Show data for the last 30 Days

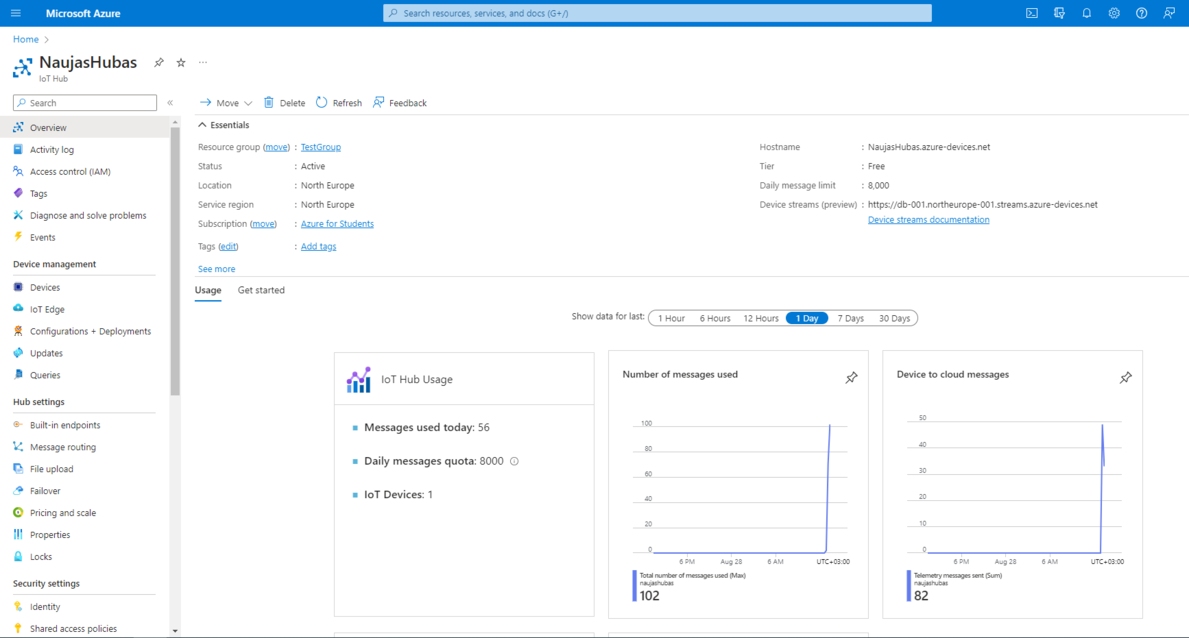(x=893, y=318)
